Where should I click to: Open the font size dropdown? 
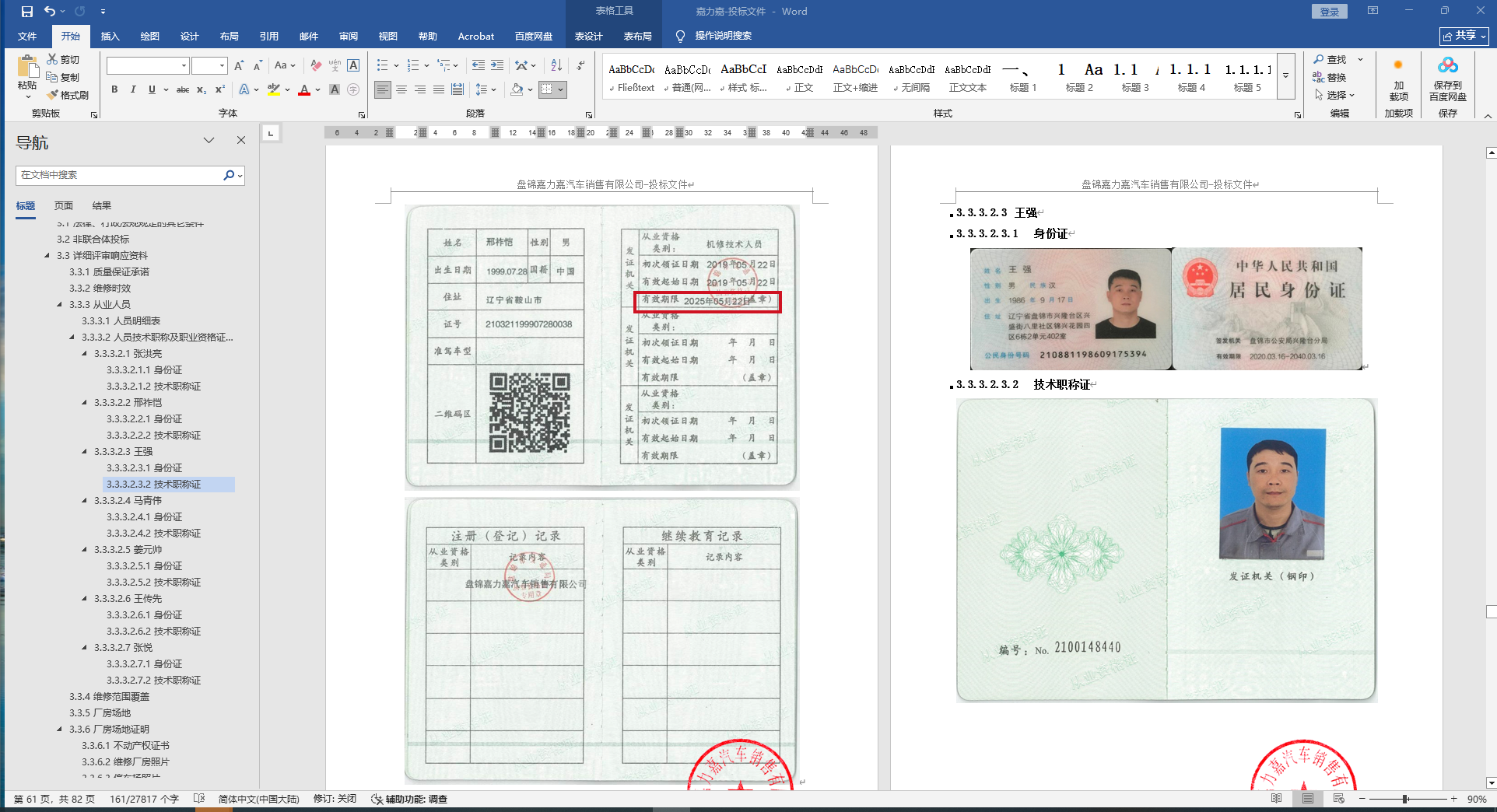pyautogui.click(x=223, y=65)
